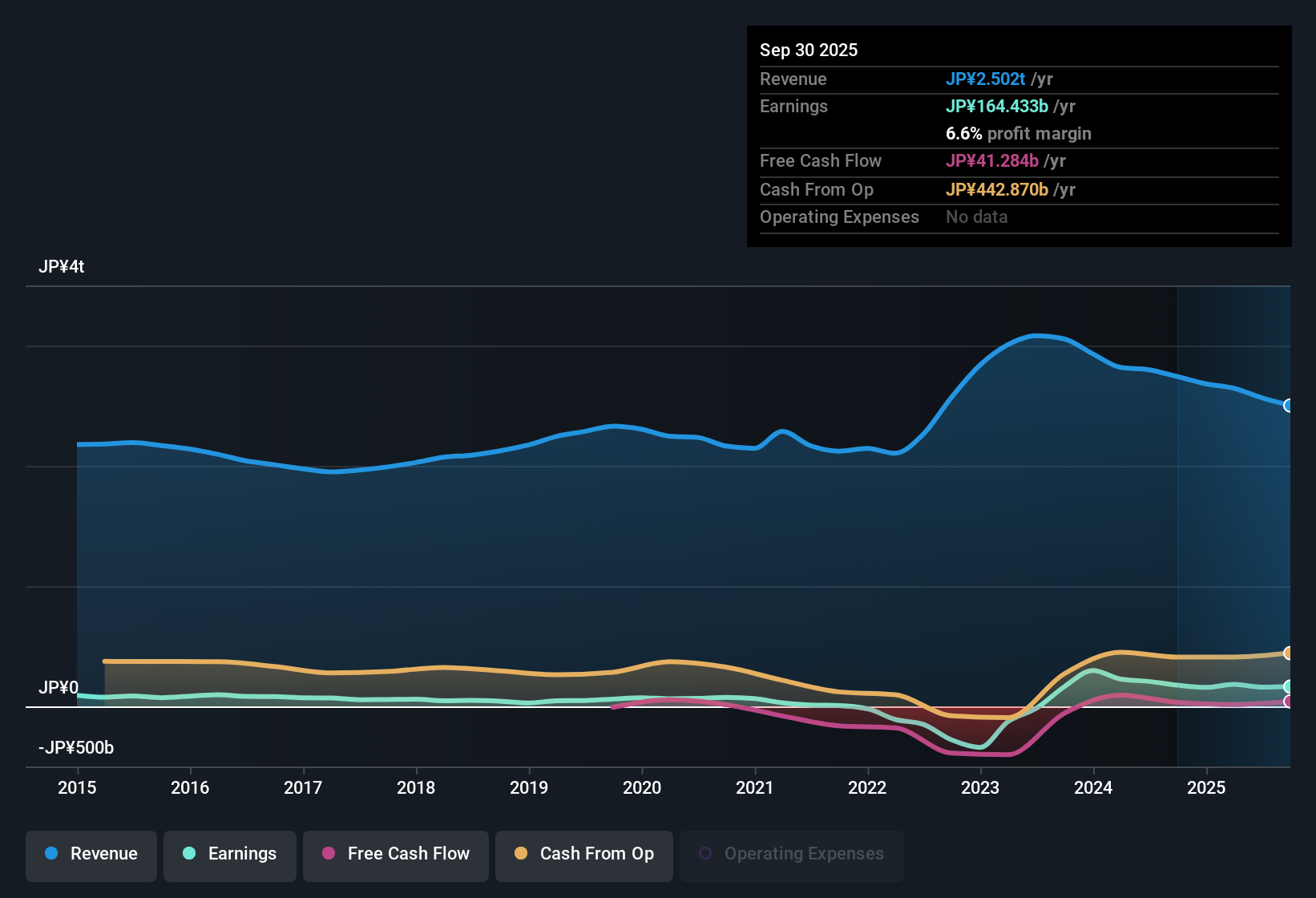Click the JP¥164.433b Earnings value
Image resolution: width=1316 pixels, height=898 pixels.
tap(996, 106)
